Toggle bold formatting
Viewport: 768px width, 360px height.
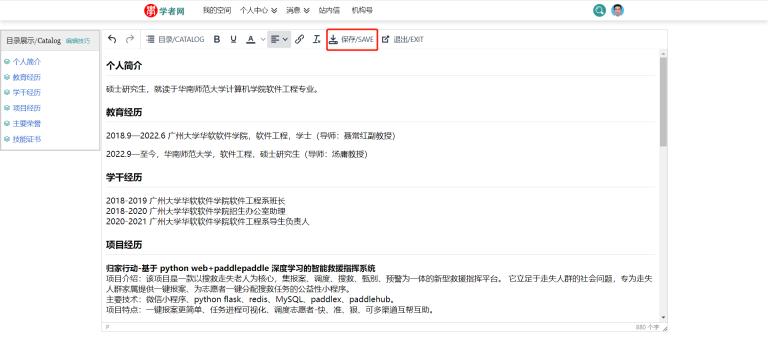point(217,39)
